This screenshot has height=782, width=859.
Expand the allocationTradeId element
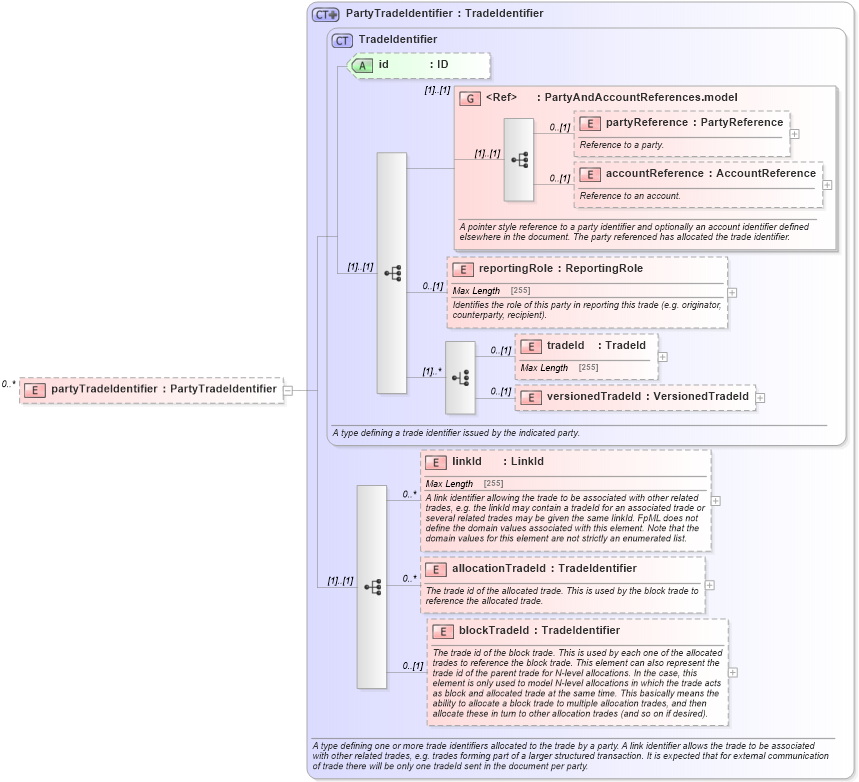pos(709,586)
